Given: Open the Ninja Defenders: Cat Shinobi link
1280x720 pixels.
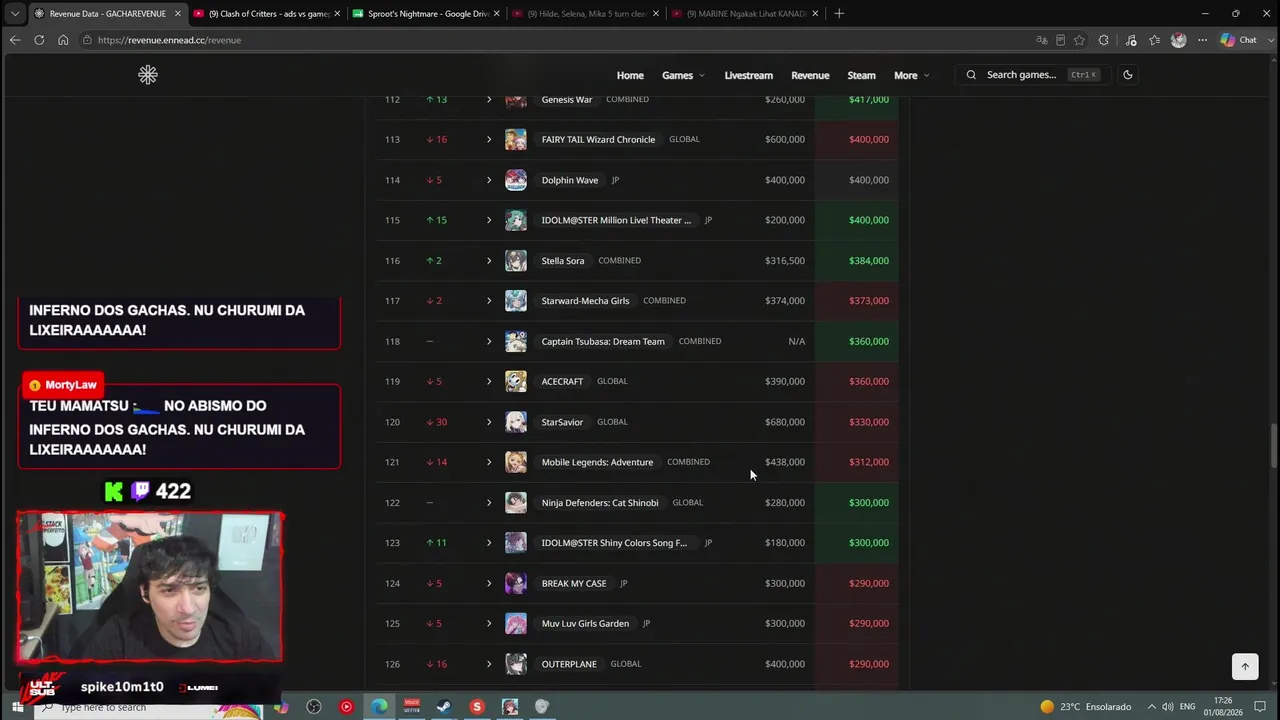Looking at the screenshot, I should pos(600,502).
